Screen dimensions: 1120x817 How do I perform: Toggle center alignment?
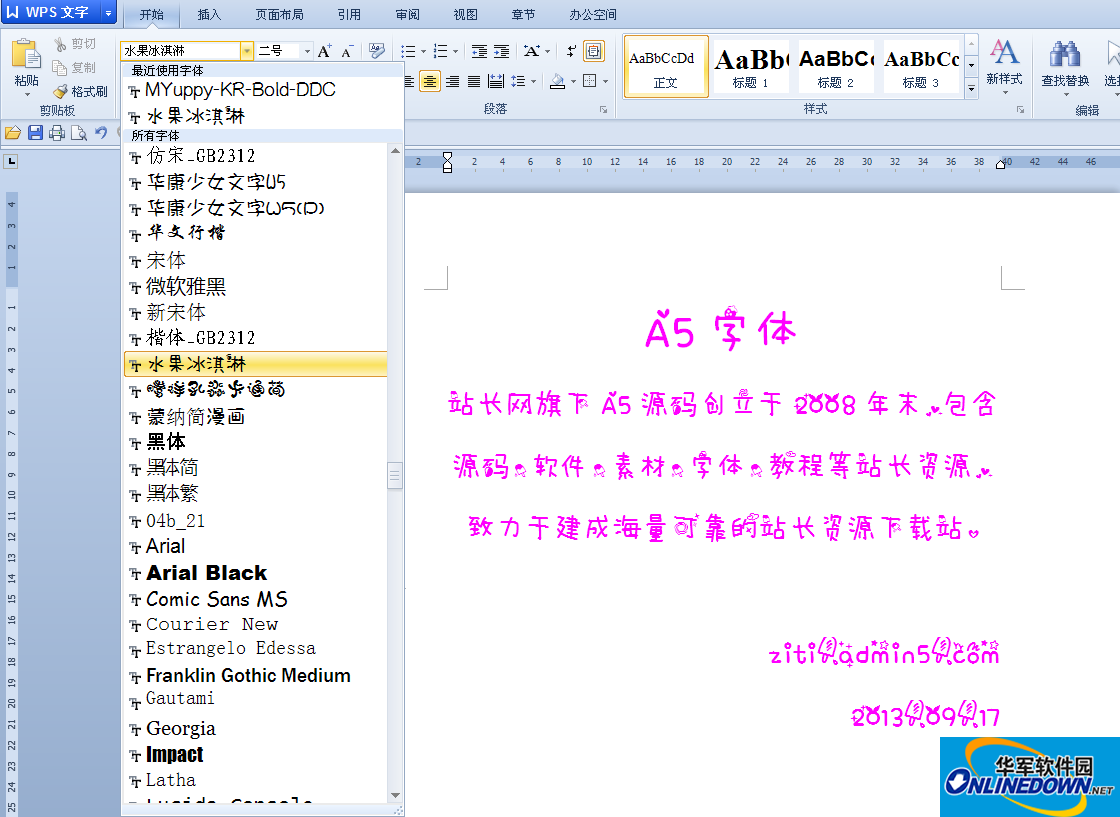(429, 81)
